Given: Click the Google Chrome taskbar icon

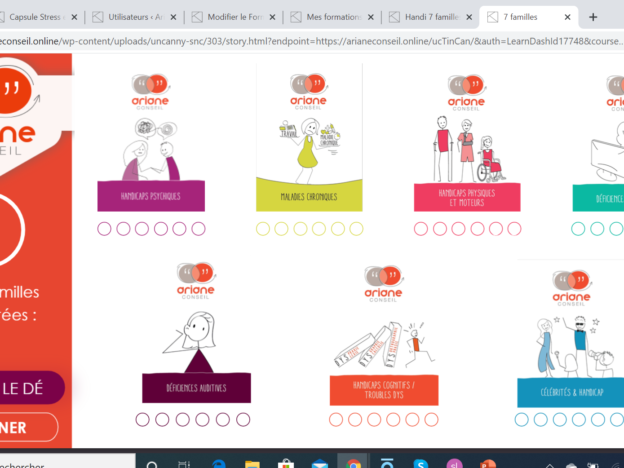Looking at the screenshot, I should (x=352, y=462).
